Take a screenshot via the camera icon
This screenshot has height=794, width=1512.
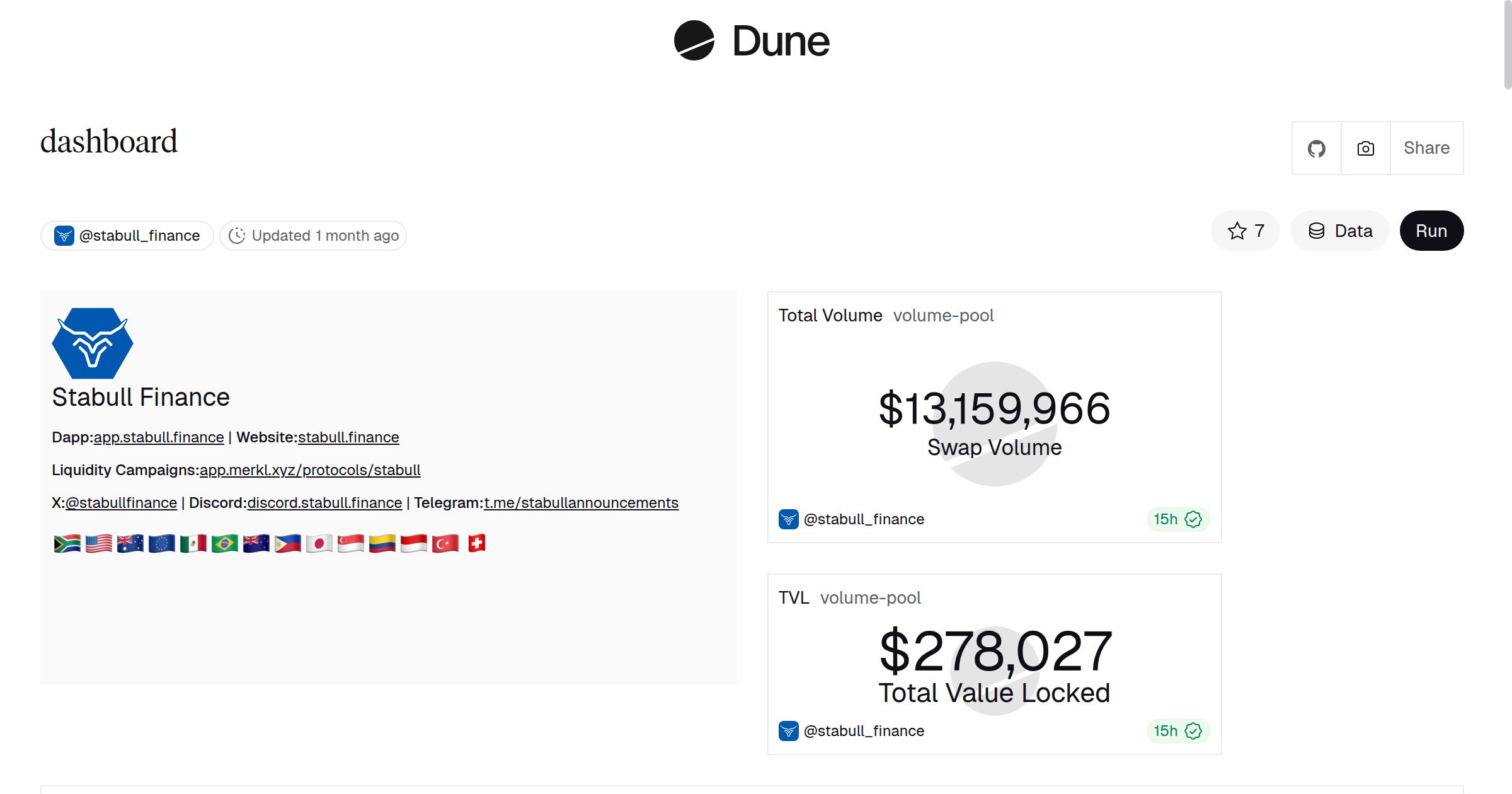point(1365,148)
